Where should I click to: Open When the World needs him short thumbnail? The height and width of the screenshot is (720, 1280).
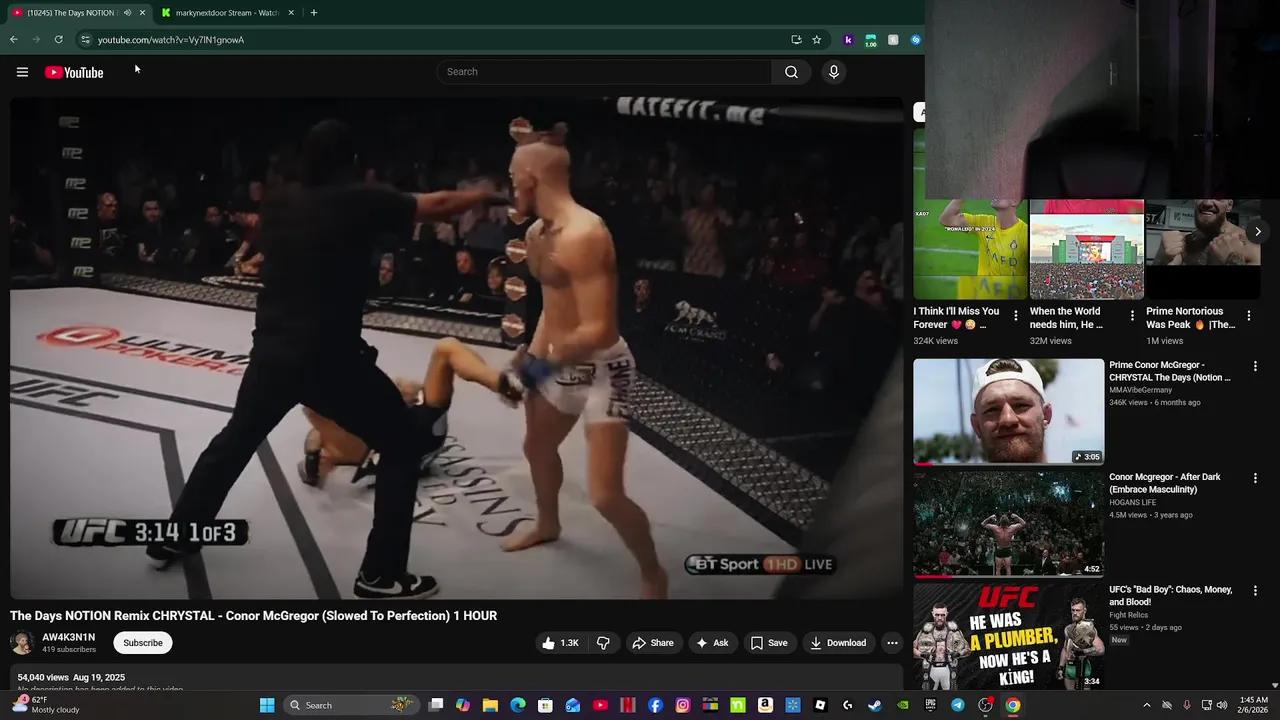(x=1086, y=249)
